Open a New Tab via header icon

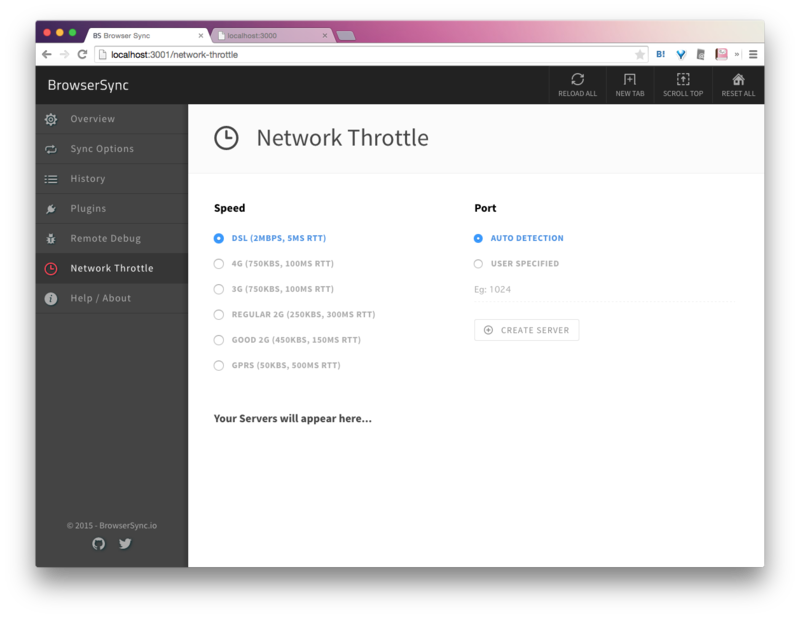coord(630,80)
